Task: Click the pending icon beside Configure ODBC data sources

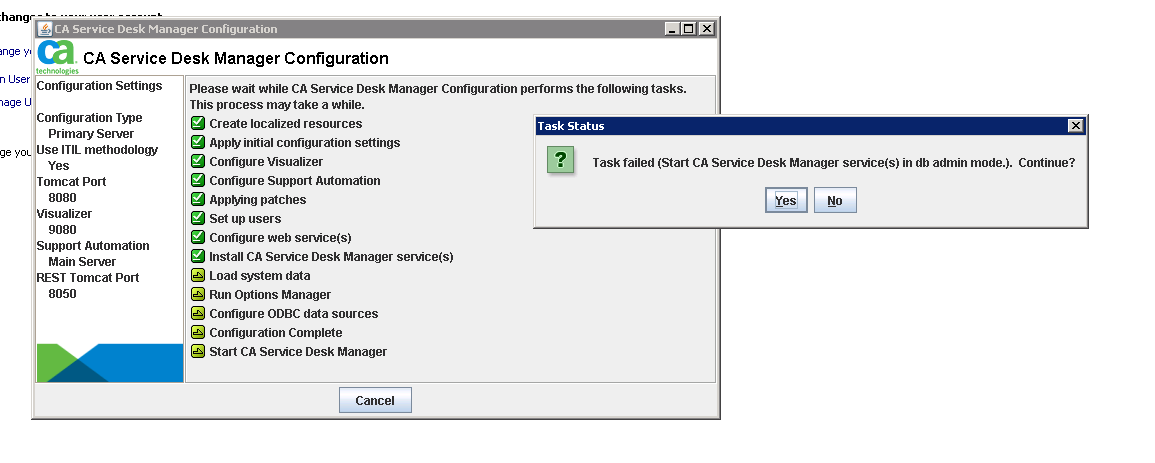Action: tap(197, 313)
